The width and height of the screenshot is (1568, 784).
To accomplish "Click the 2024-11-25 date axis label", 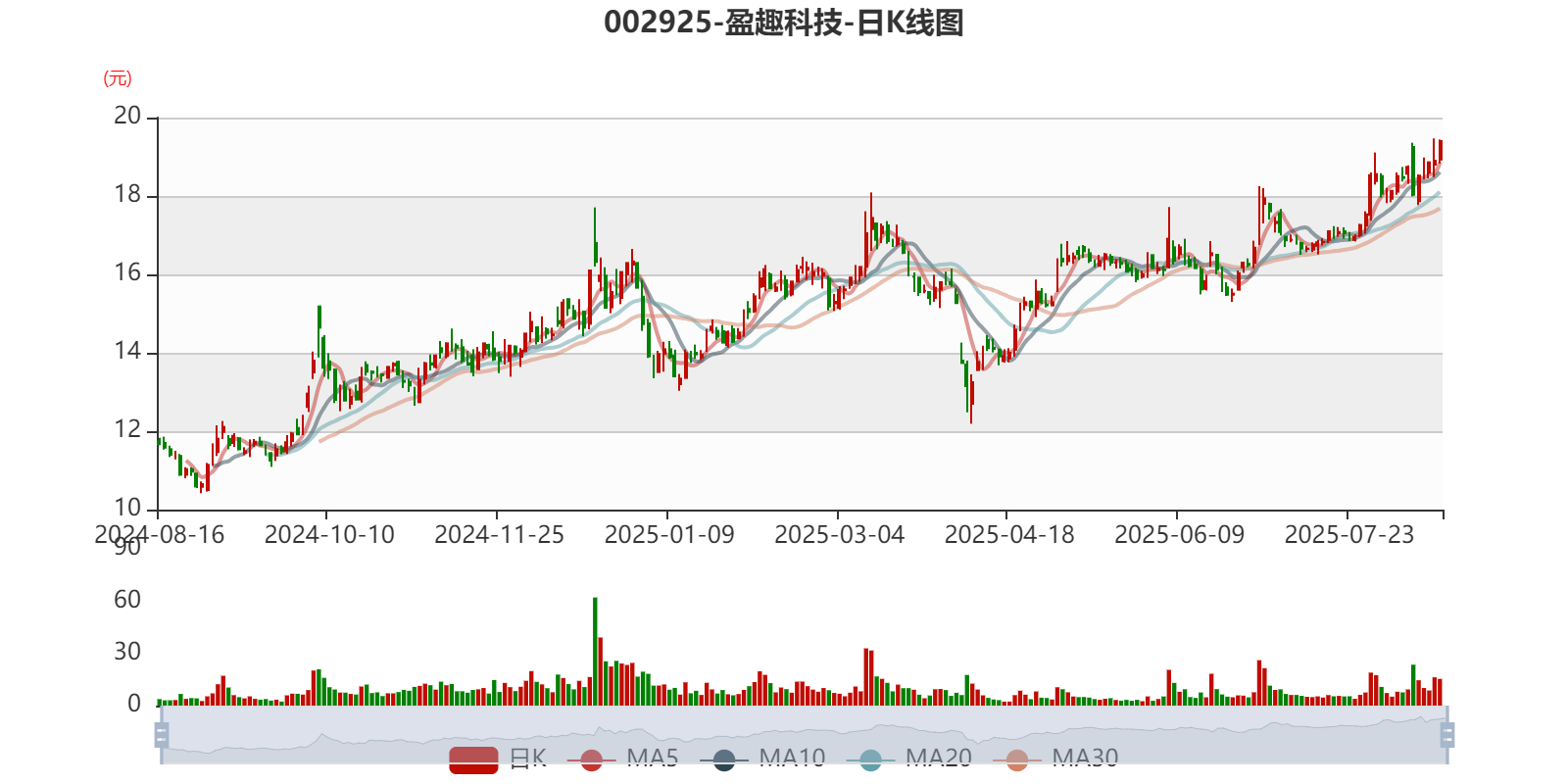I will coord(499,534).
